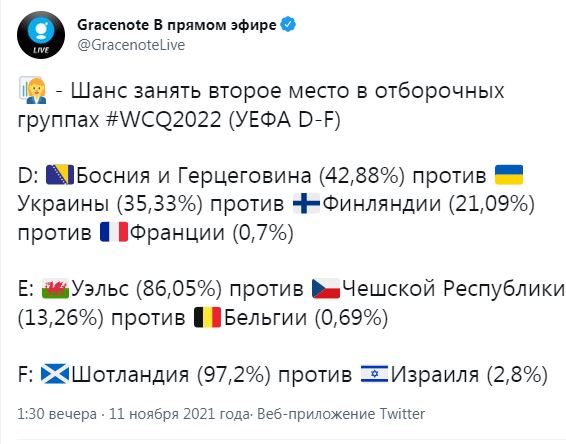The width and height of the screenshot is (566, 444).
Task: Click the Wales dragon flag emoji
Action: point(55,288)
